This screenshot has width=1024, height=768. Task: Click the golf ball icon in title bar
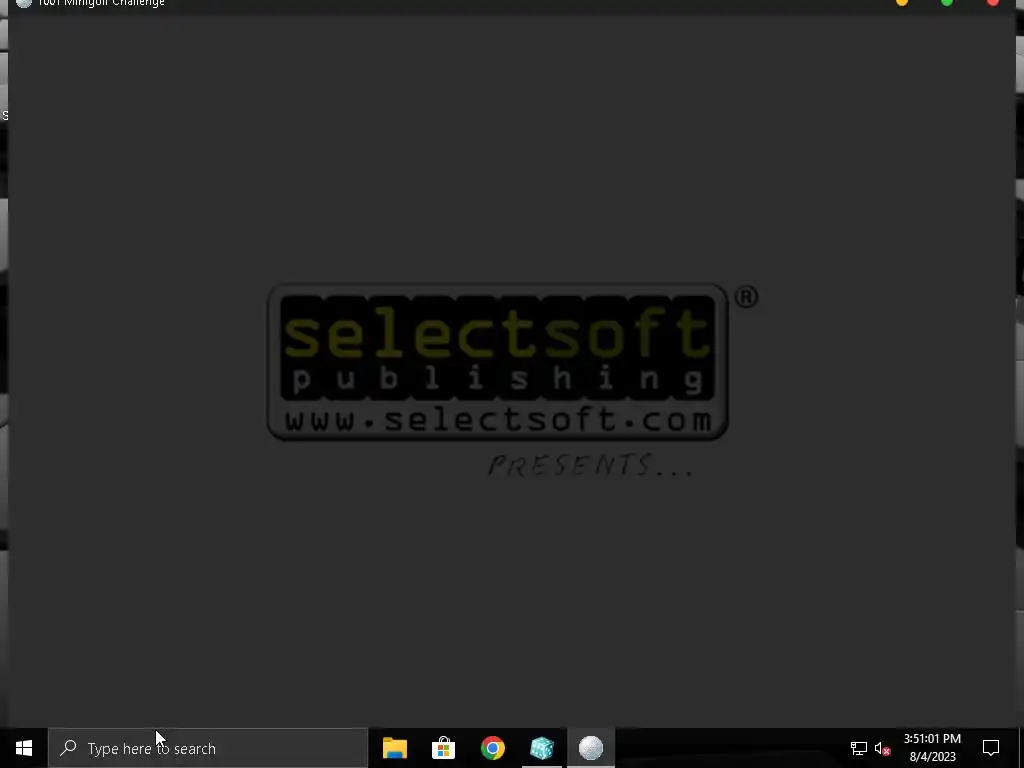pyautogui.click(x=24, y=3)
